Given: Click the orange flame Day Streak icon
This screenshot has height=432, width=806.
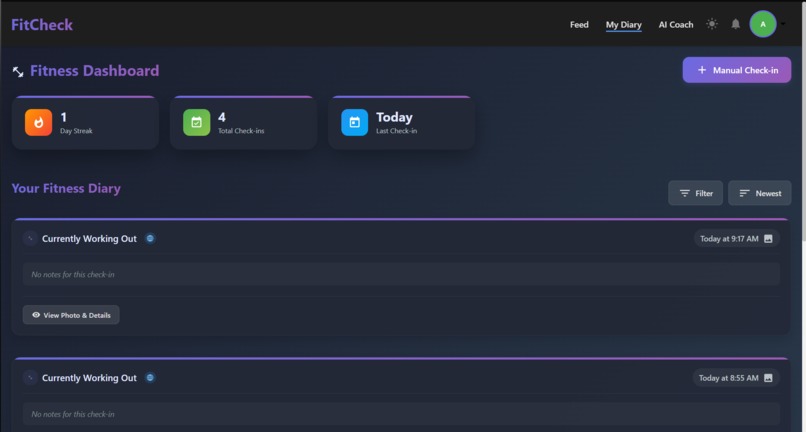Looking at the screenshot, I should [39, 122].
